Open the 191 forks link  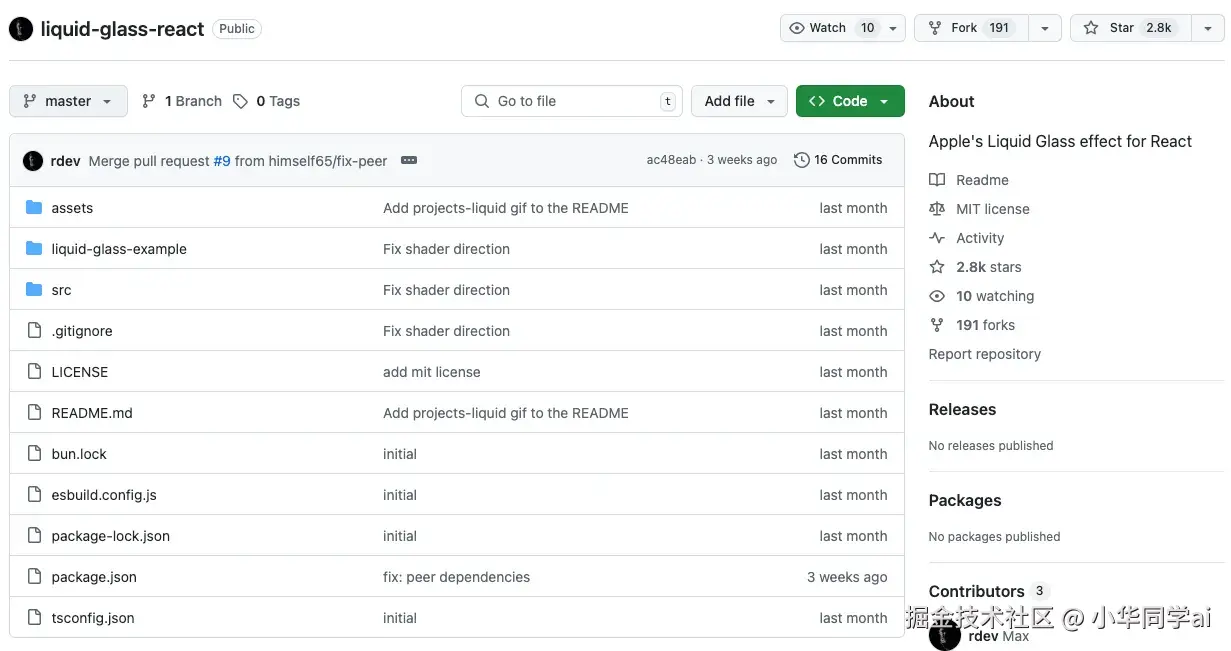985,325
